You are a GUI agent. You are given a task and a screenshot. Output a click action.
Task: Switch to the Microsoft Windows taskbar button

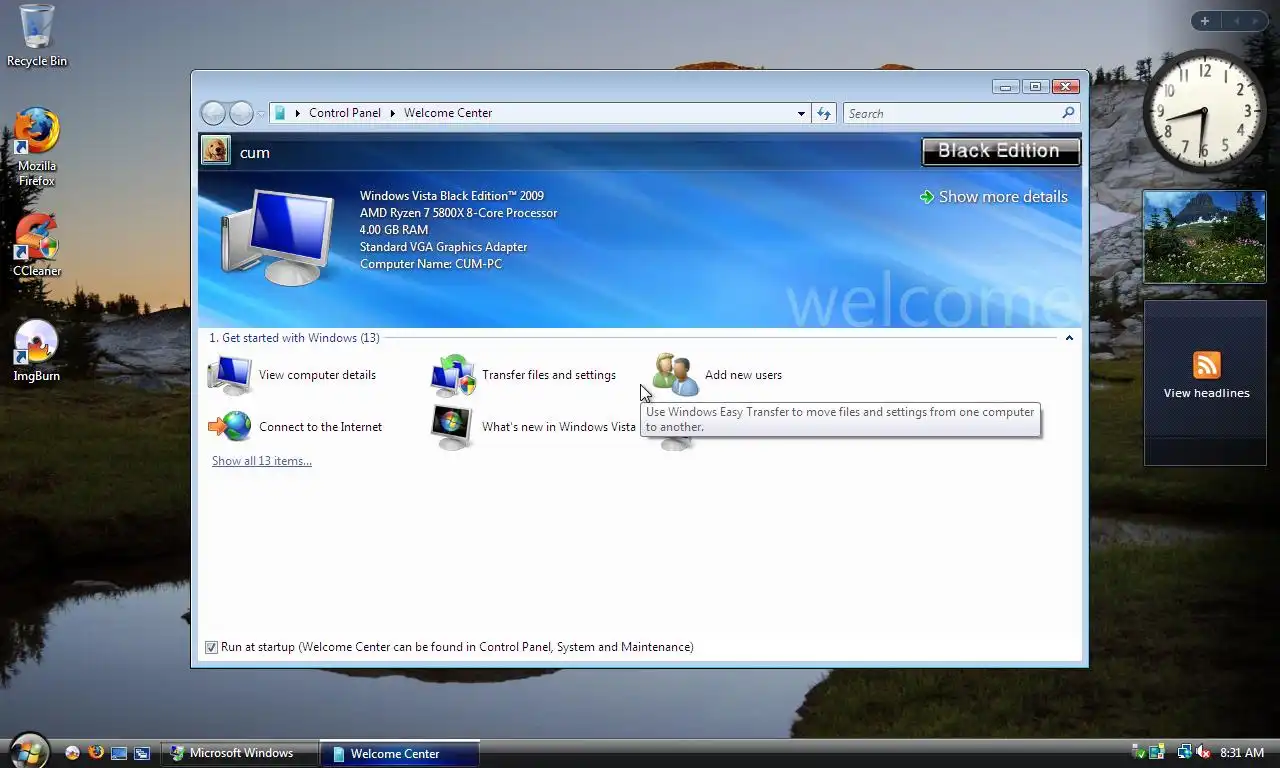click(x=239, y=753)
